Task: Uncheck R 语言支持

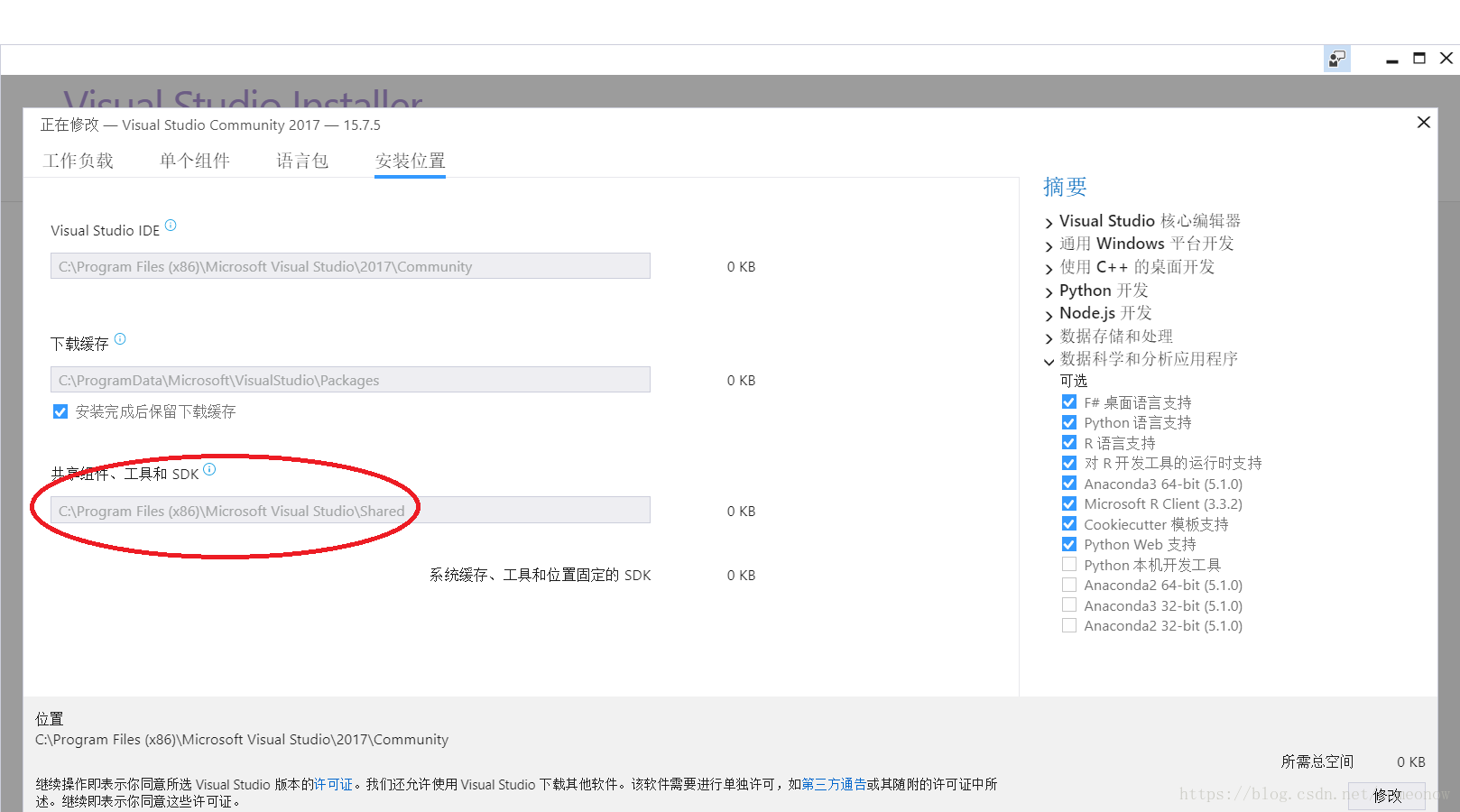Action: coord(1069,443)
